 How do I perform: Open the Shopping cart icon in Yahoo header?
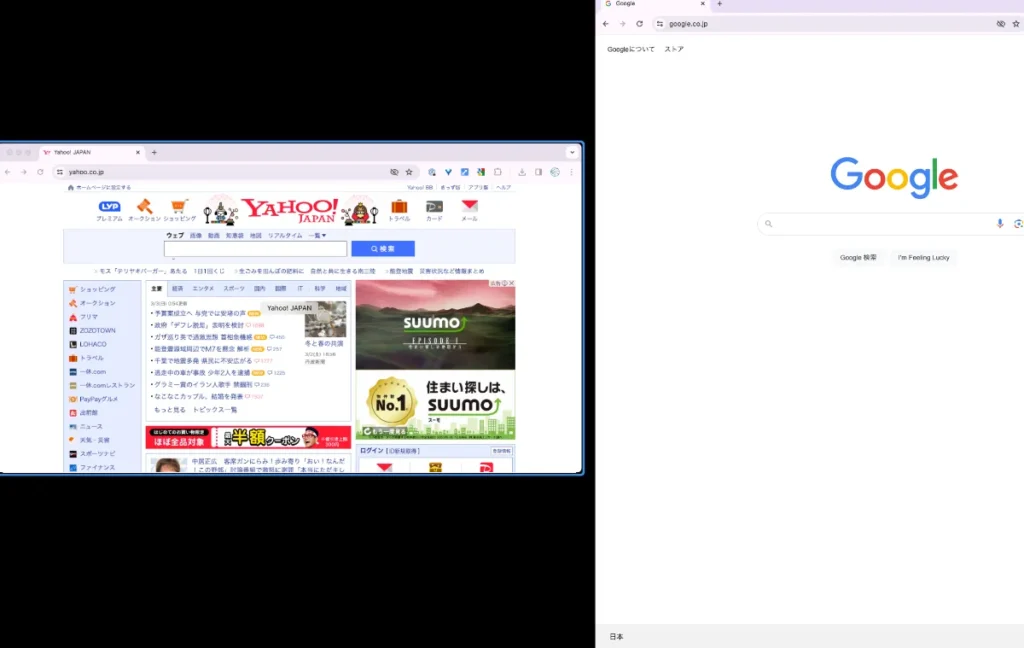click(179, 206)
